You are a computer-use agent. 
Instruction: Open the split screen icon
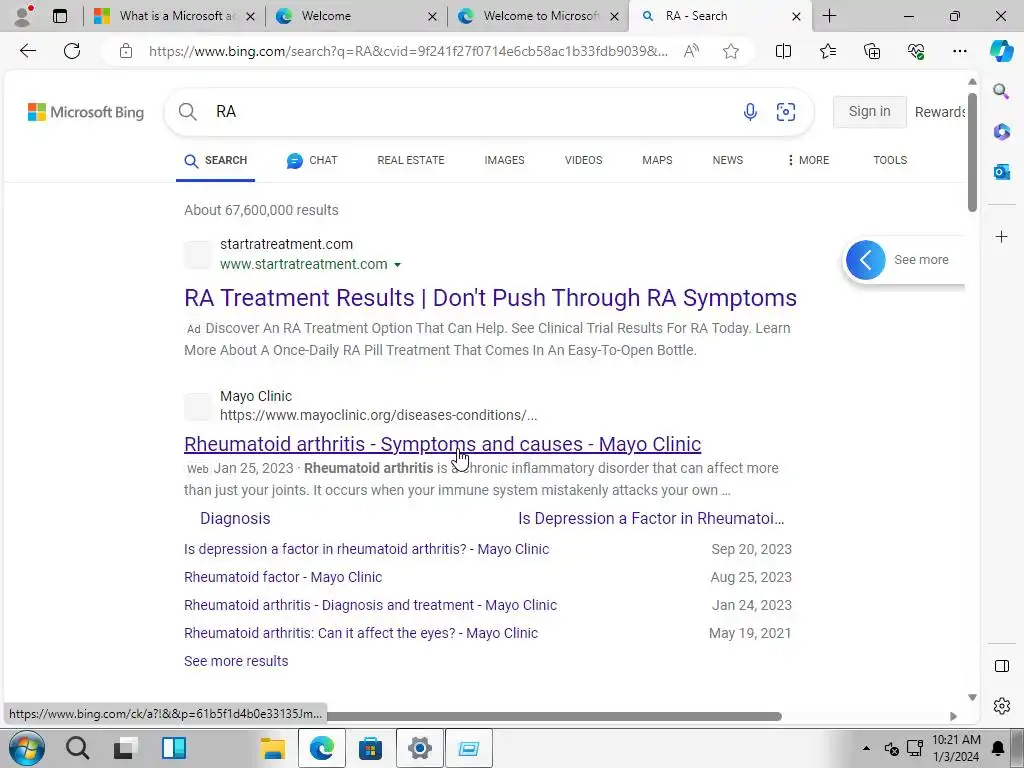783,51
